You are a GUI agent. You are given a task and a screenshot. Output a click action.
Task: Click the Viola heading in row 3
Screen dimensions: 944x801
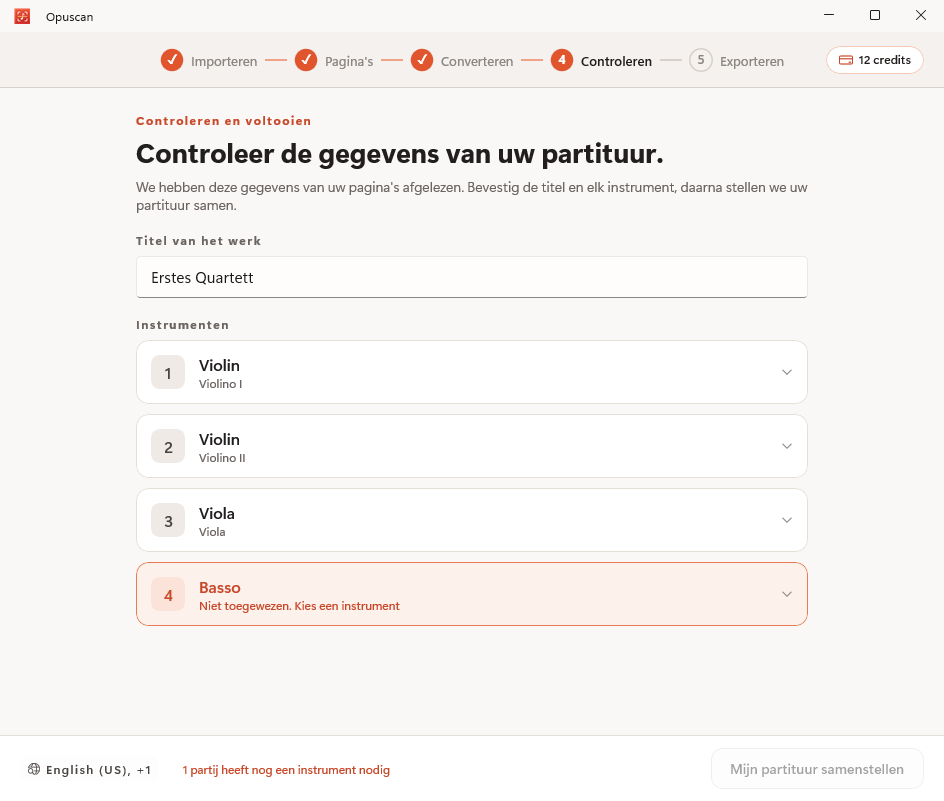click(x=217, y=514)
